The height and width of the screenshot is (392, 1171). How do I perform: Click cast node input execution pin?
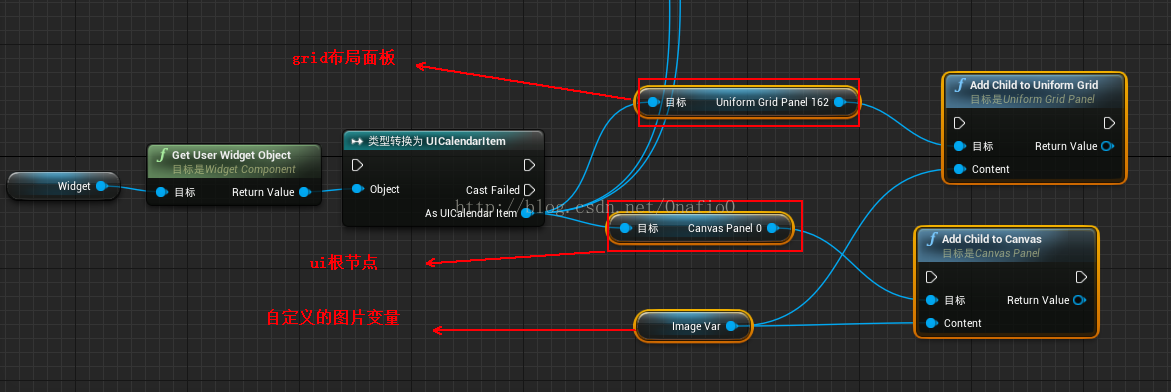tap(358, 164)
